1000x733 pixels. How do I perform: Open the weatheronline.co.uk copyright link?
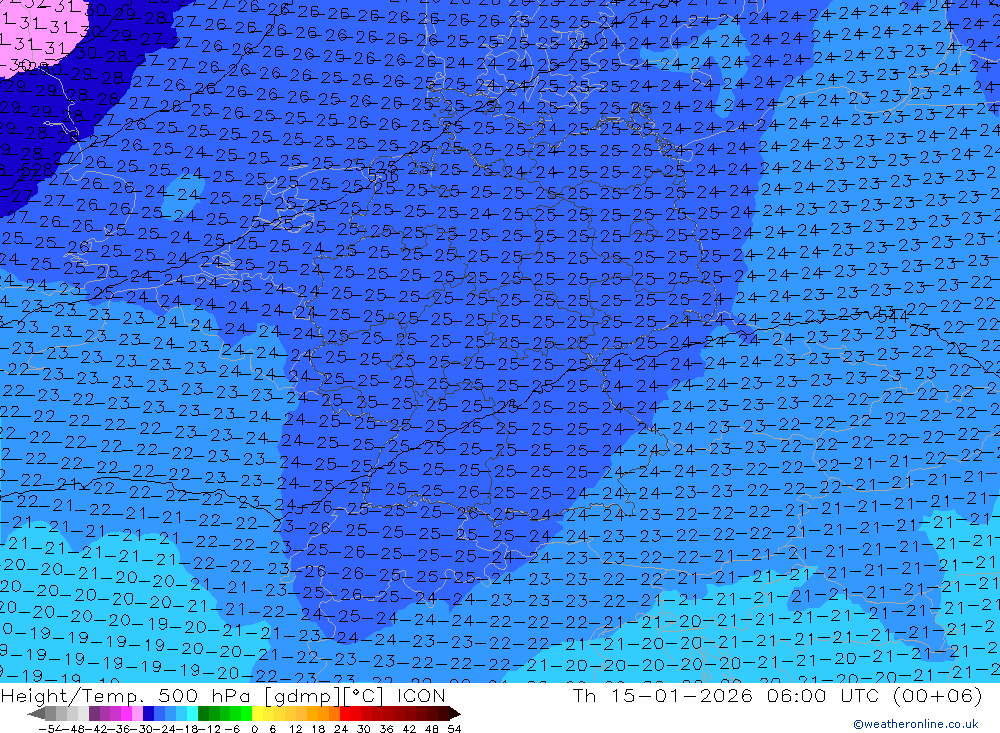coord(916,724)
